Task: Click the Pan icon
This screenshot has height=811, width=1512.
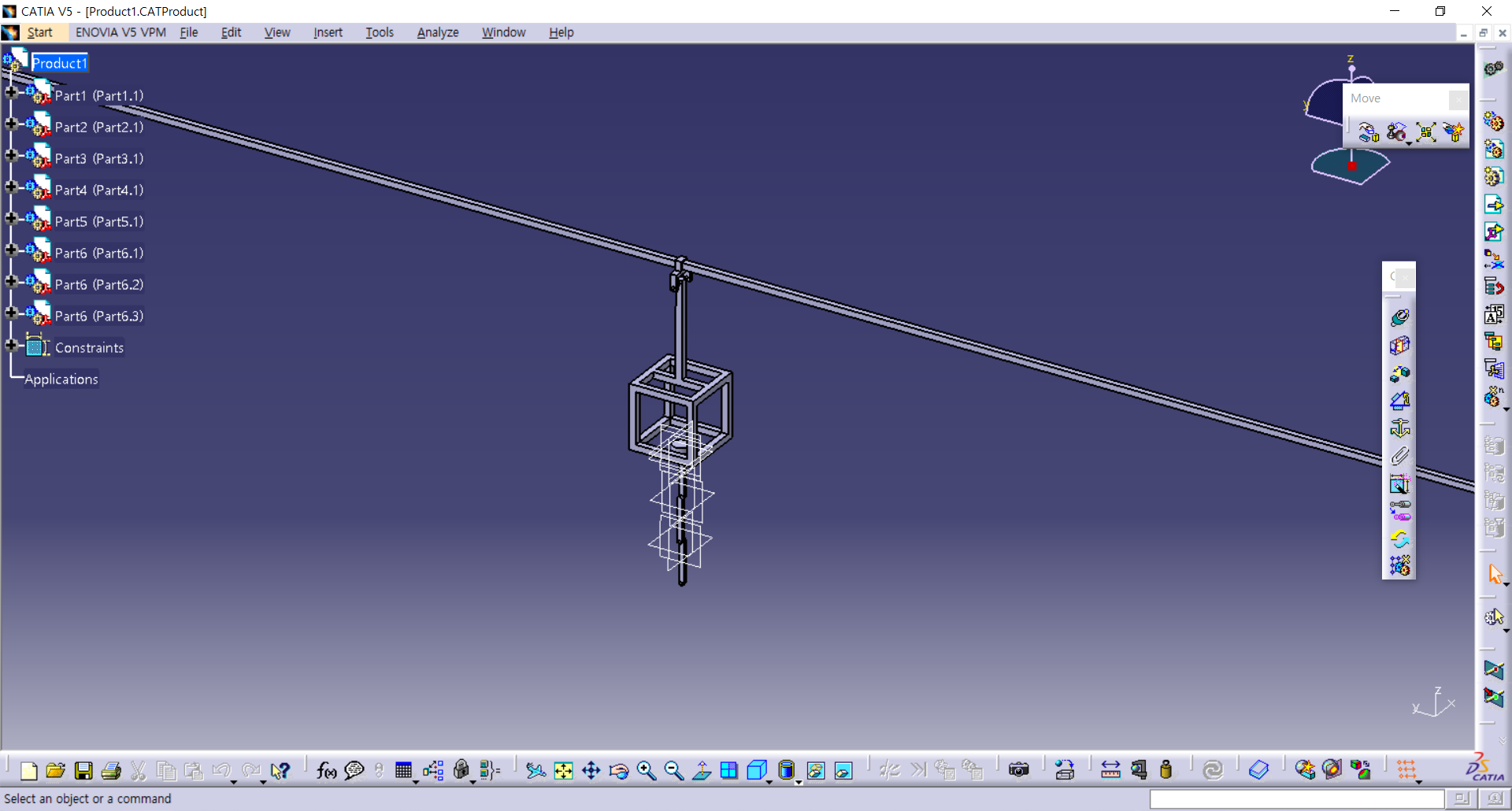Action: 591,770
